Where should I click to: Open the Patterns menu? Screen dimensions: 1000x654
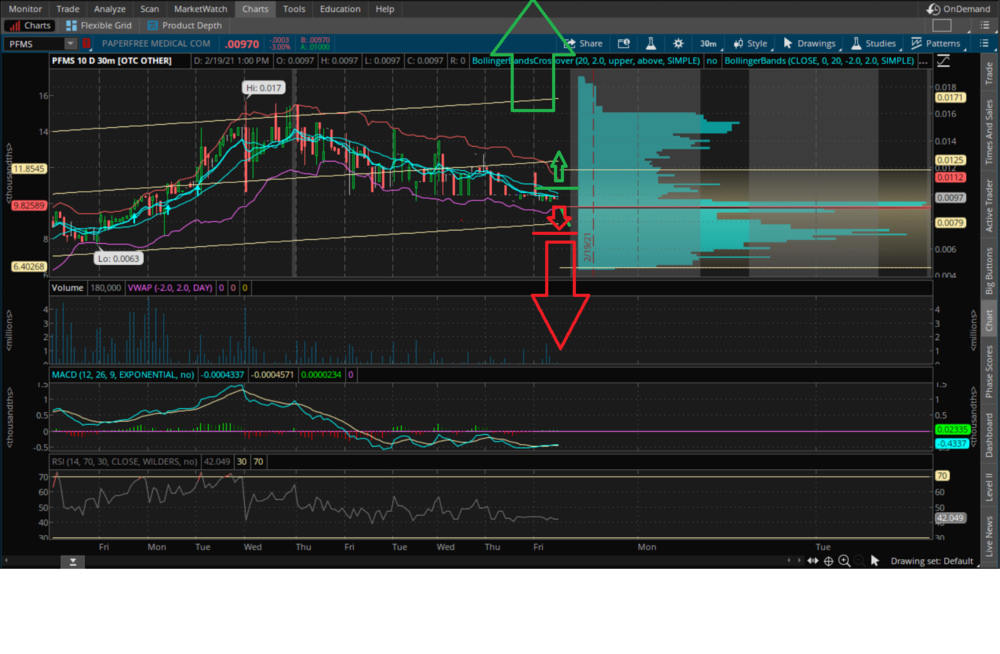pos(936,43)
